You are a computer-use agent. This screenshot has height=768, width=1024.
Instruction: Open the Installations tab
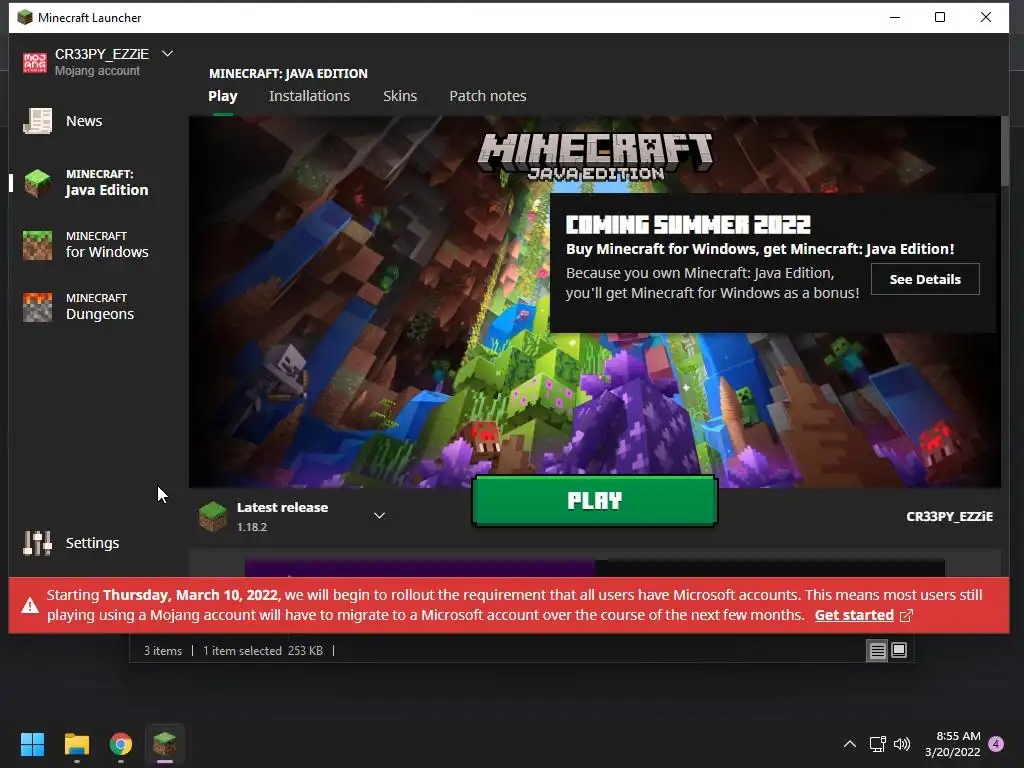tap(310, 96)
